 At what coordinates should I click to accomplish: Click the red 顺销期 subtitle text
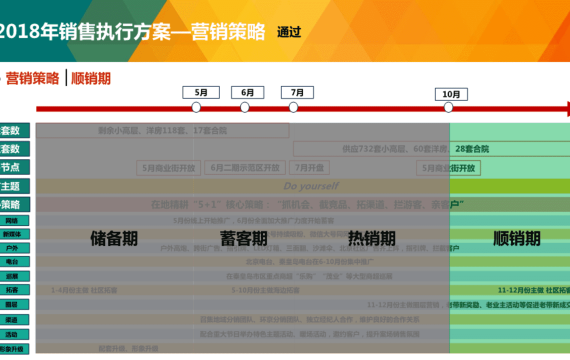point(91,78)
